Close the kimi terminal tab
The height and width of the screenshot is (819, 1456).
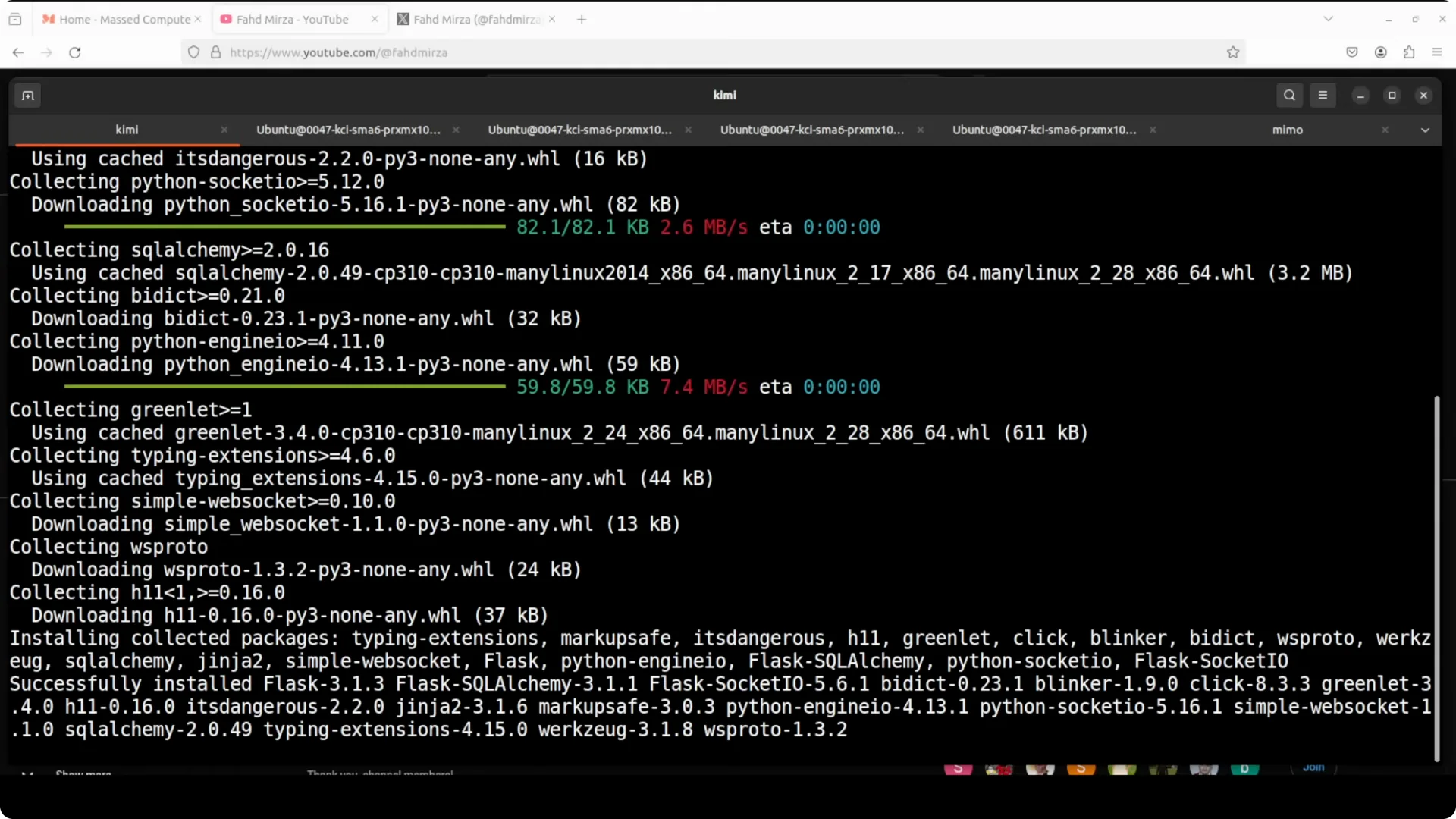coord(224,130)
